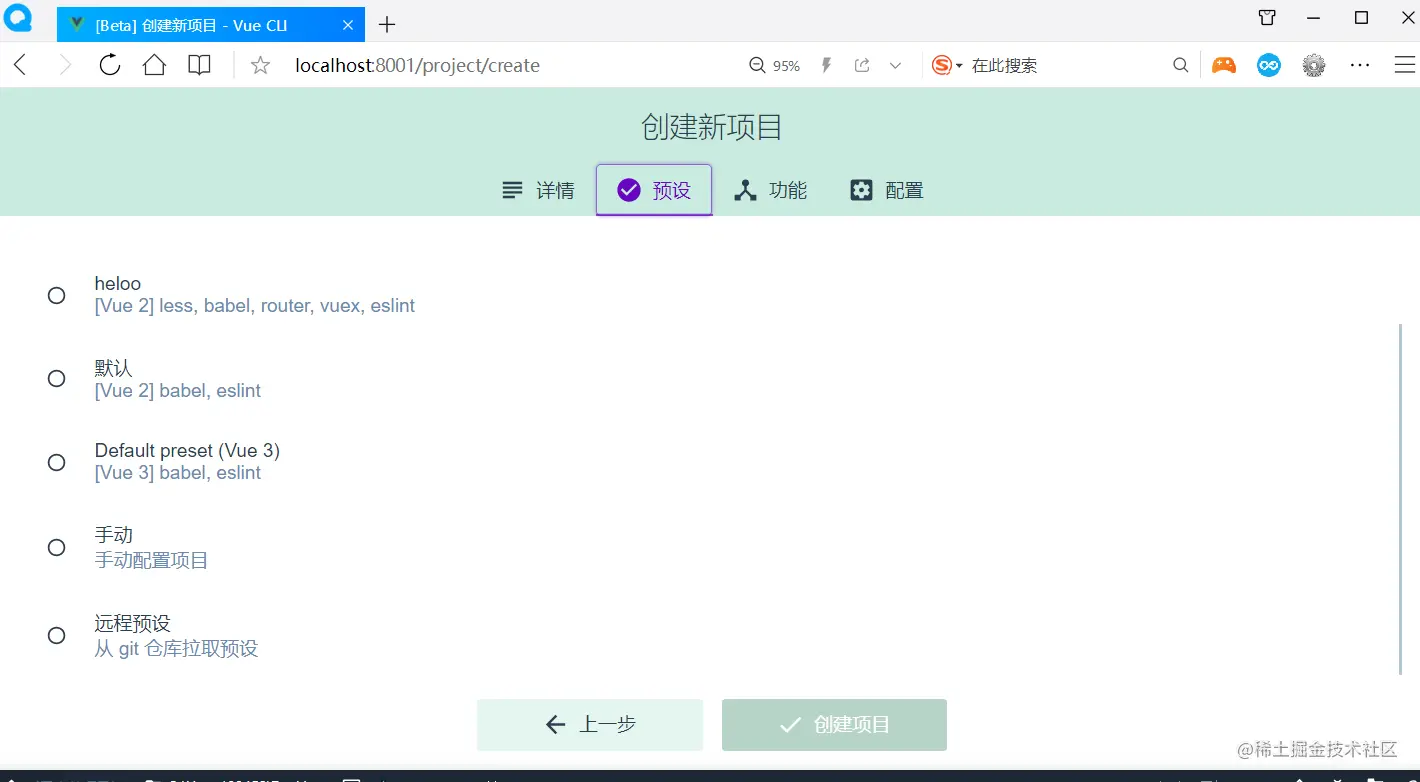Open the blue infinity extension icon

tap(1269, 65)
